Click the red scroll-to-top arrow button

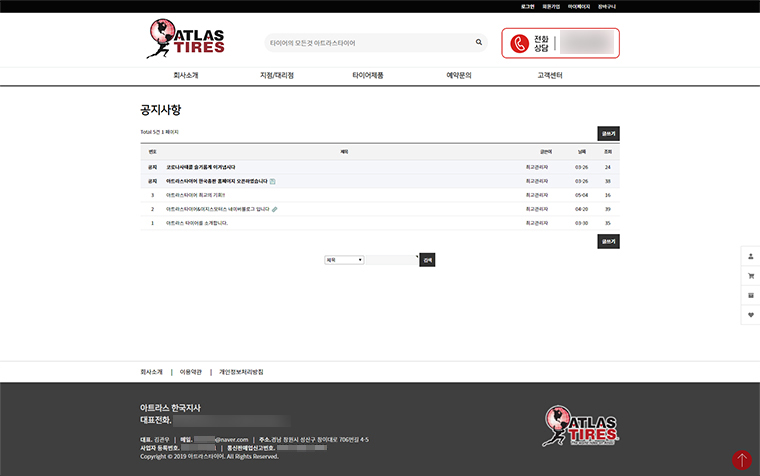click(741, 459)
